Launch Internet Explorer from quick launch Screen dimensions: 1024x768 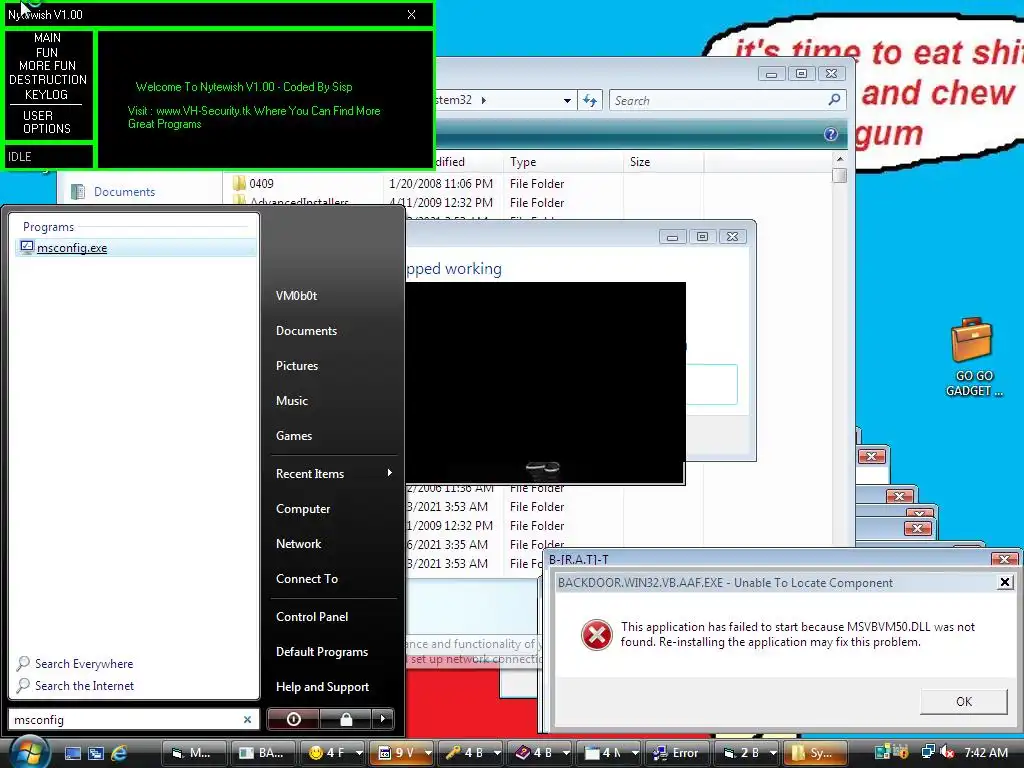[119, 753]
